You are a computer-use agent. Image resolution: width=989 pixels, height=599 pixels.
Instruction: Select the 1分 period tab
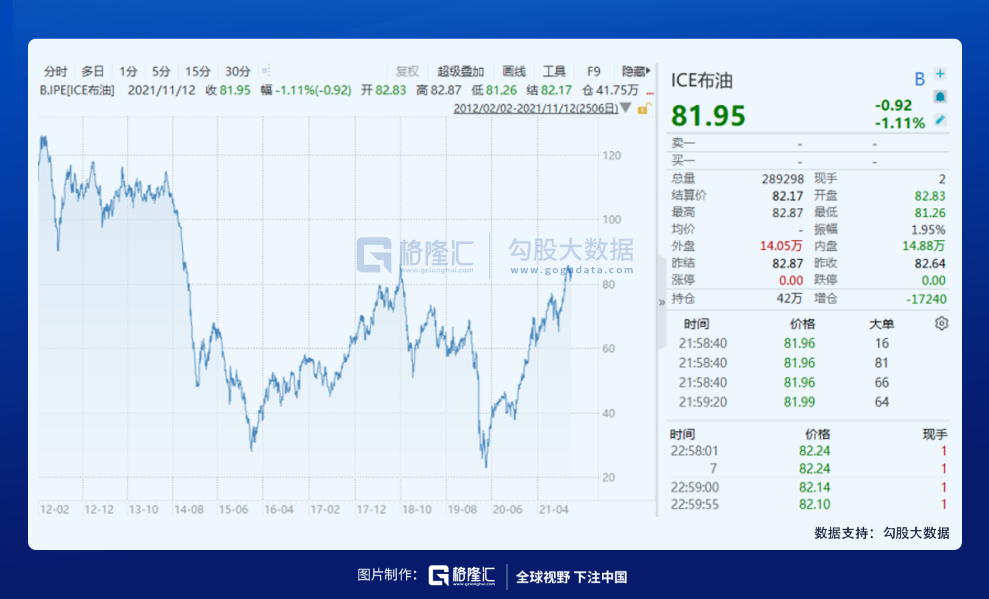[x=129, y=71]
